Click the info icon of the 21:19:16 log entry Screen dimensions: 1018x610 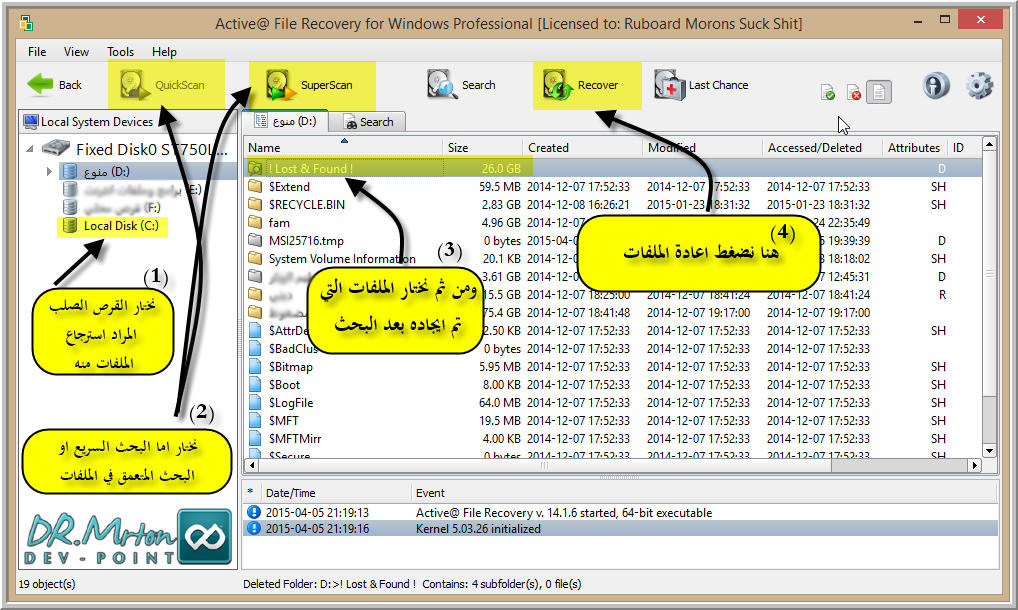tap(254, 528)
